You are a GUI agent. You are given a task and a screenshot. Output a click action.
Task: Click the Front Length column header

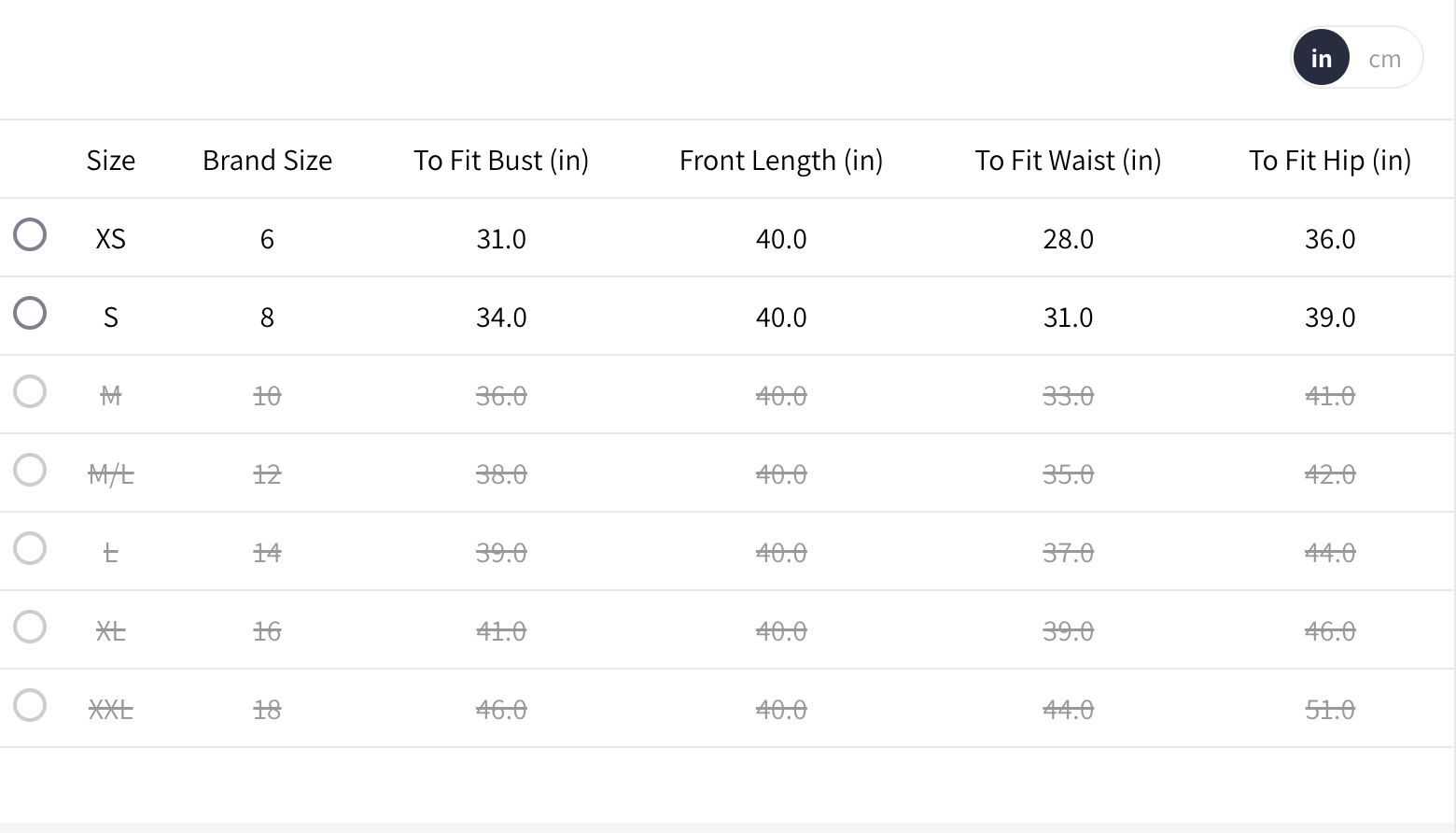pyautogui.click(x=781, y=161)
